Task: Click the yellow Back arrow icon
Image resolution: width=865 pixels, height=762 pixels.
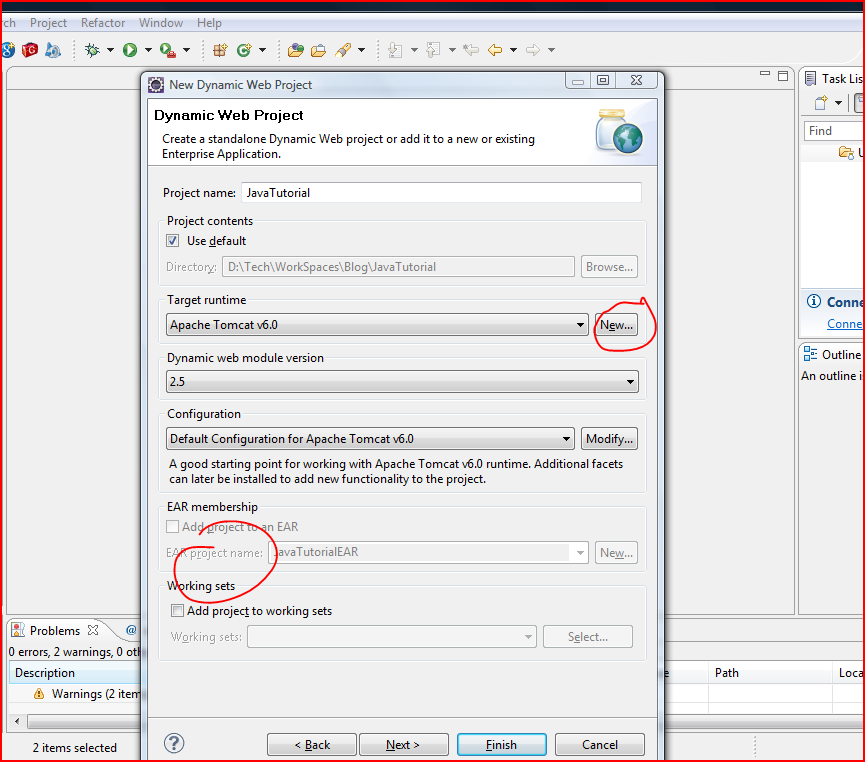Action: (x=495, y=50)
